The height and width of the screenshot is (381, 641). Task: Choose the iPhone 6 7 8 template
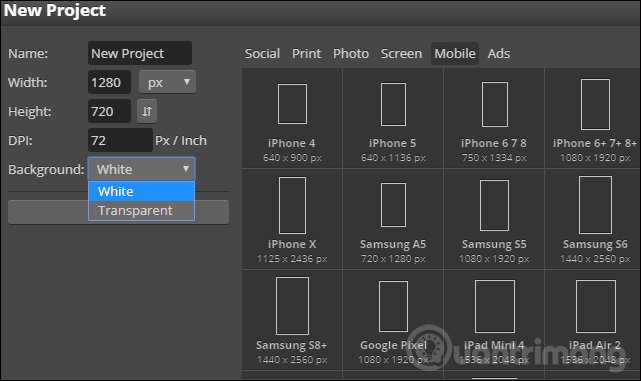[x=494, y=118]
